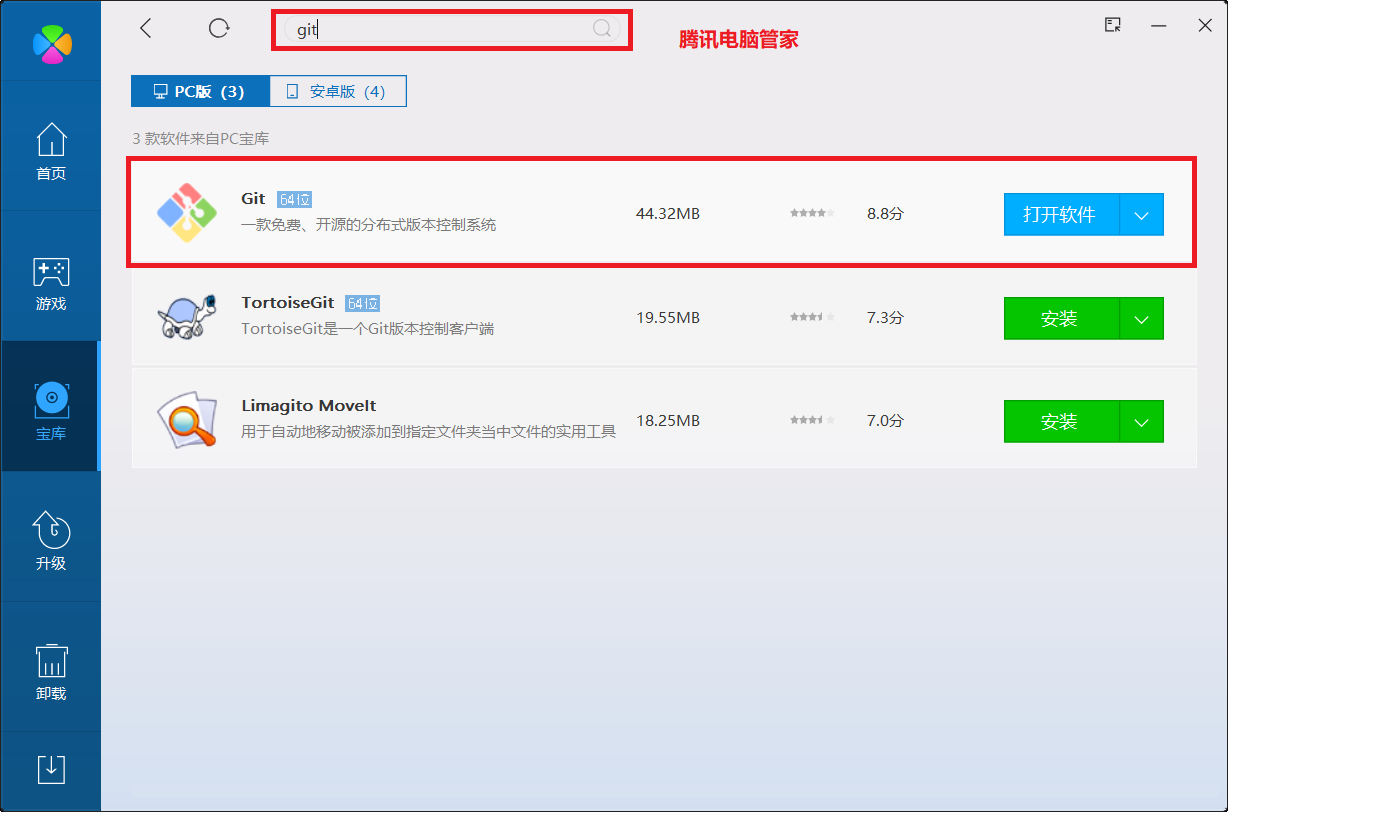Minimize the software manager window
The width and height of the screenshot is (1383, 833).
(1159, 26)
